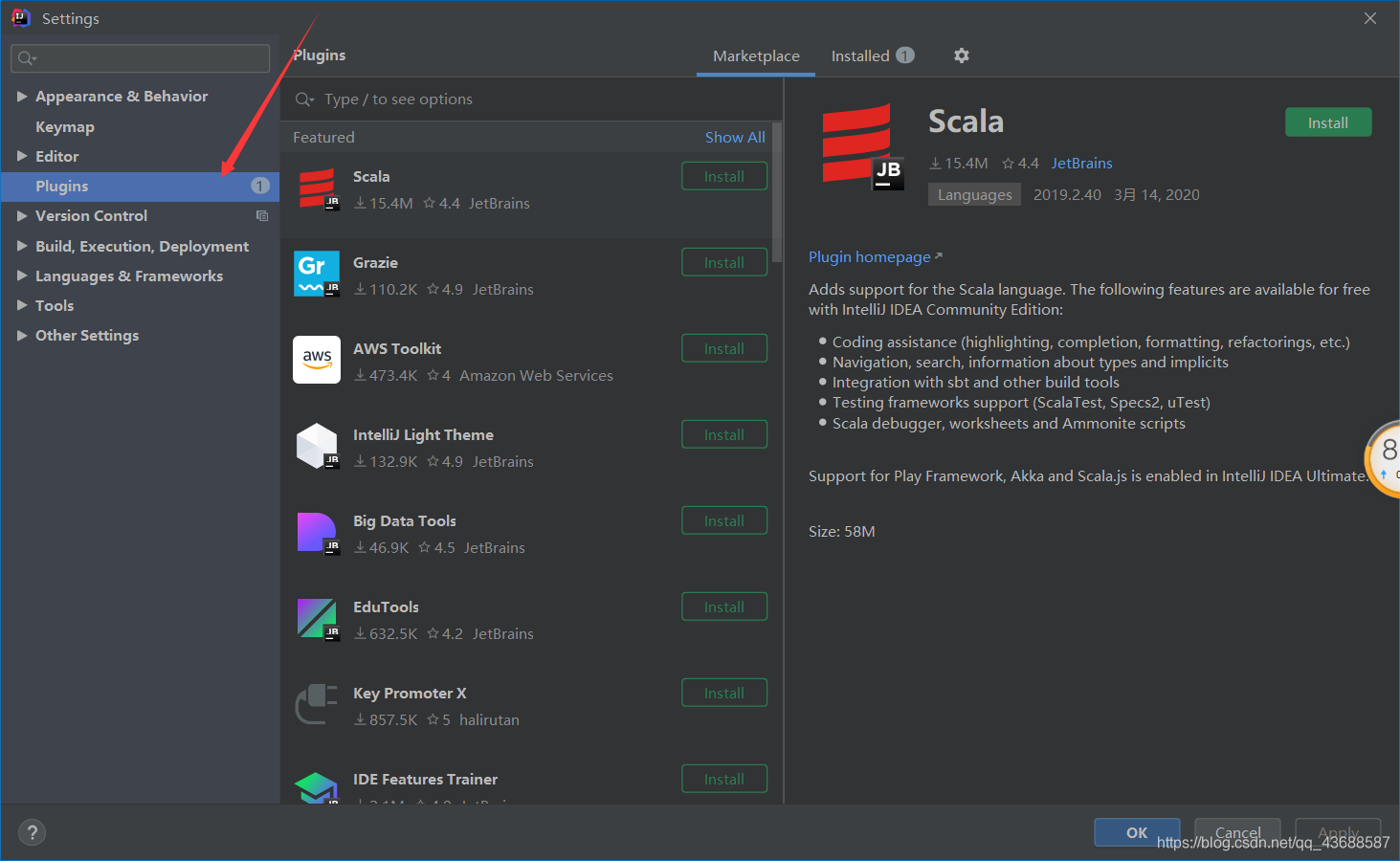
Task: Click the Grazie plugin icon
Action: point(317,275)
